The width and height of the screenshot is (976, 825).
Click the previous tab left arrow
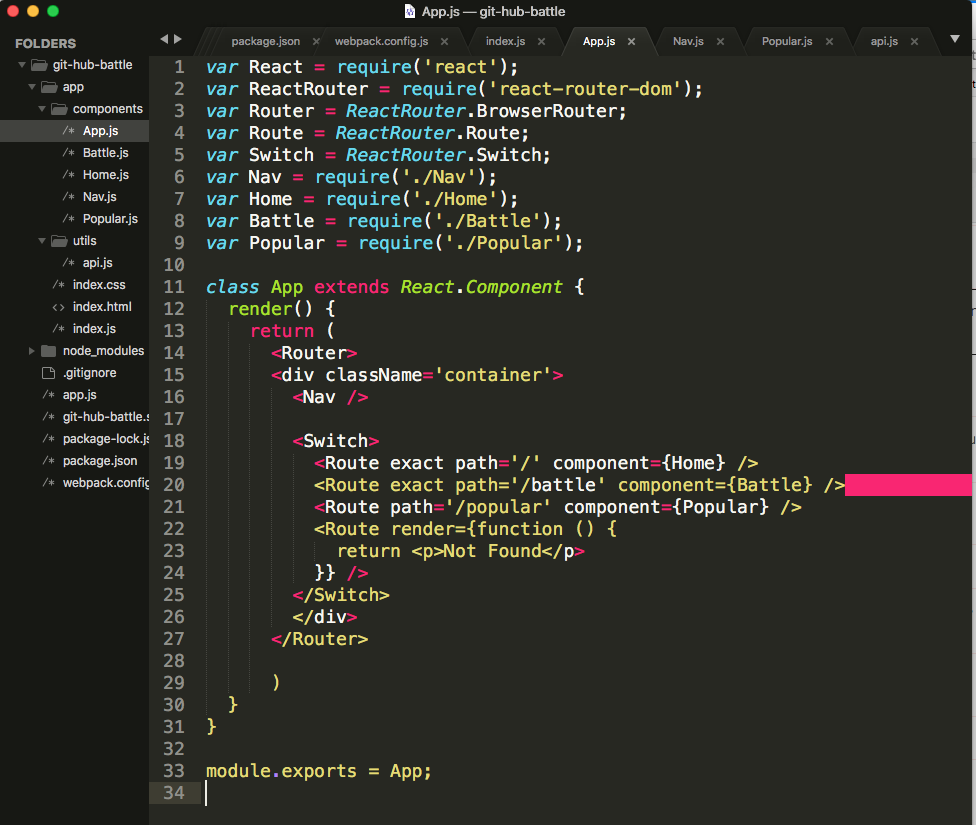(x=164, y=39)
